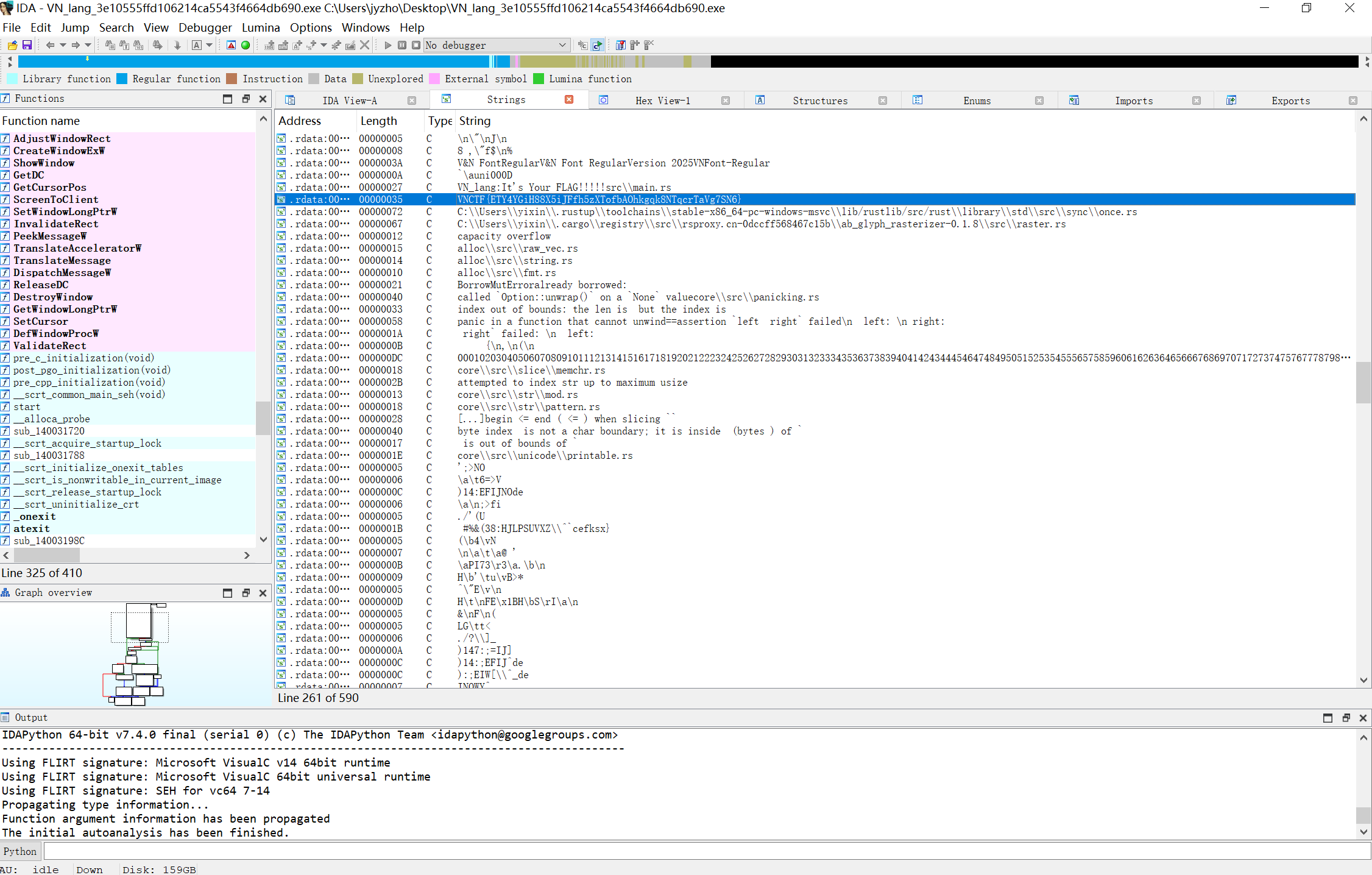1372x875 pixels.
Task: Maximize the Graph overview panel
Action: 227,593
